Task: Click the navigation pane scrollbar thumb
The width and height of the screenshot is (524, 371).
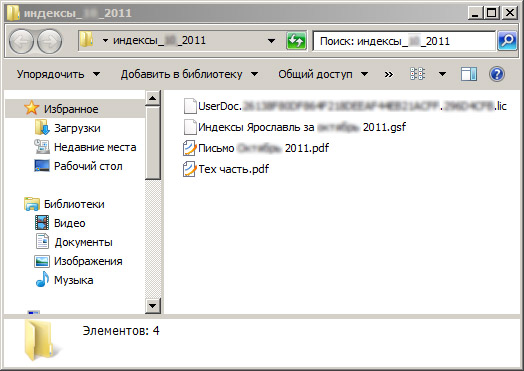Action: click(x=152, y=143)
